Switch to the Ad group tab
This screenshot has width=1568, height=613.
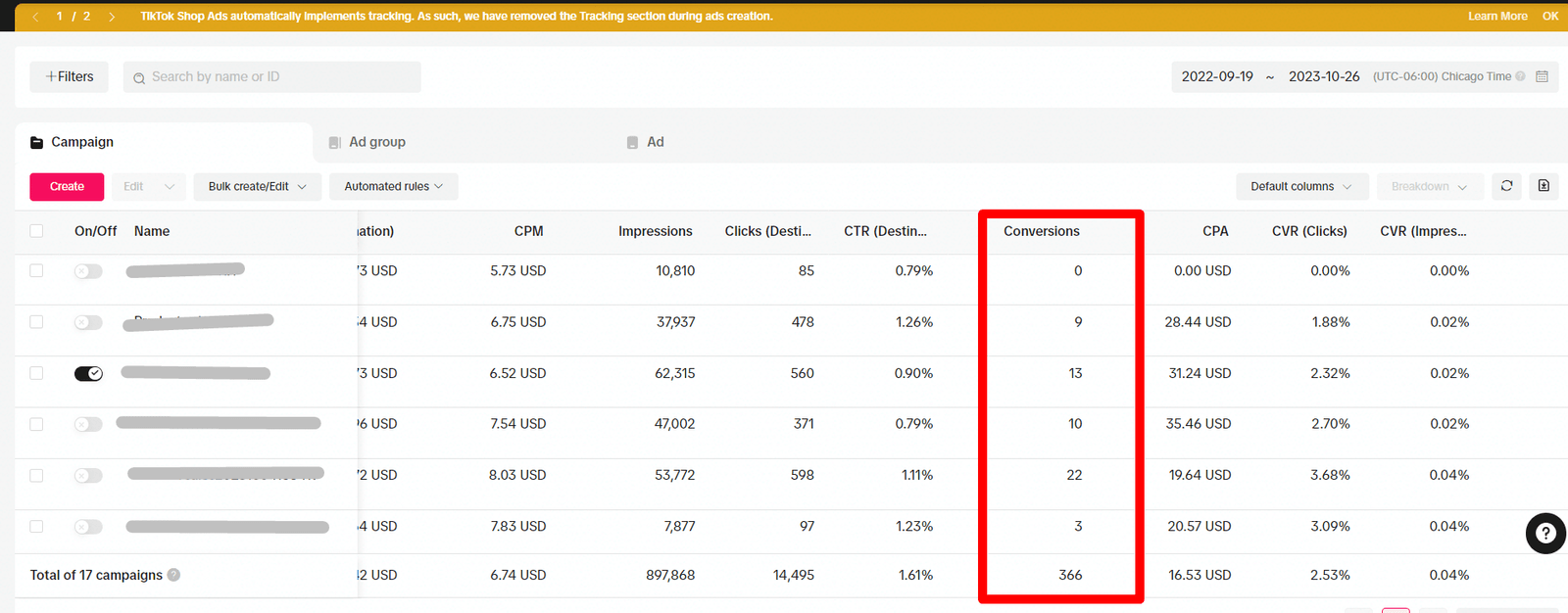click(377, 142)
